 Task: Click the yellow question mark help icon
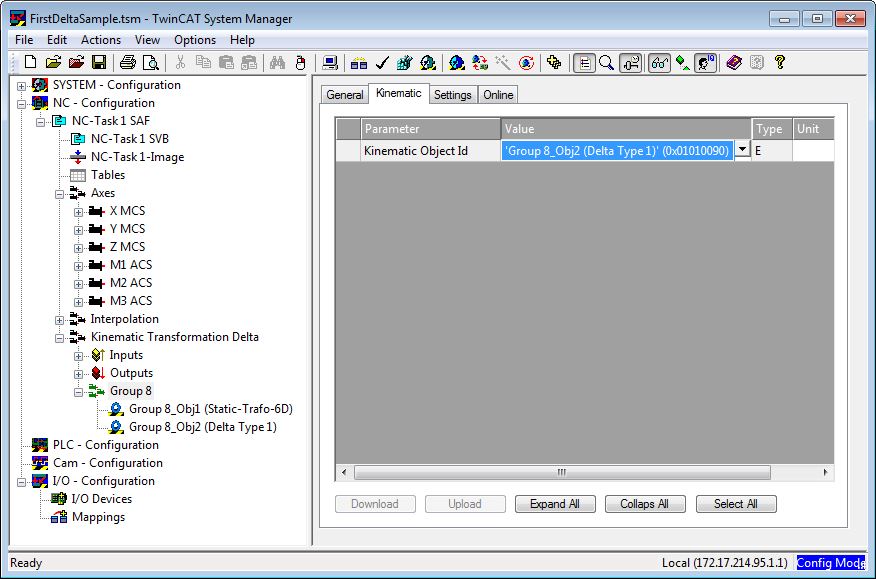pos(780,63)
